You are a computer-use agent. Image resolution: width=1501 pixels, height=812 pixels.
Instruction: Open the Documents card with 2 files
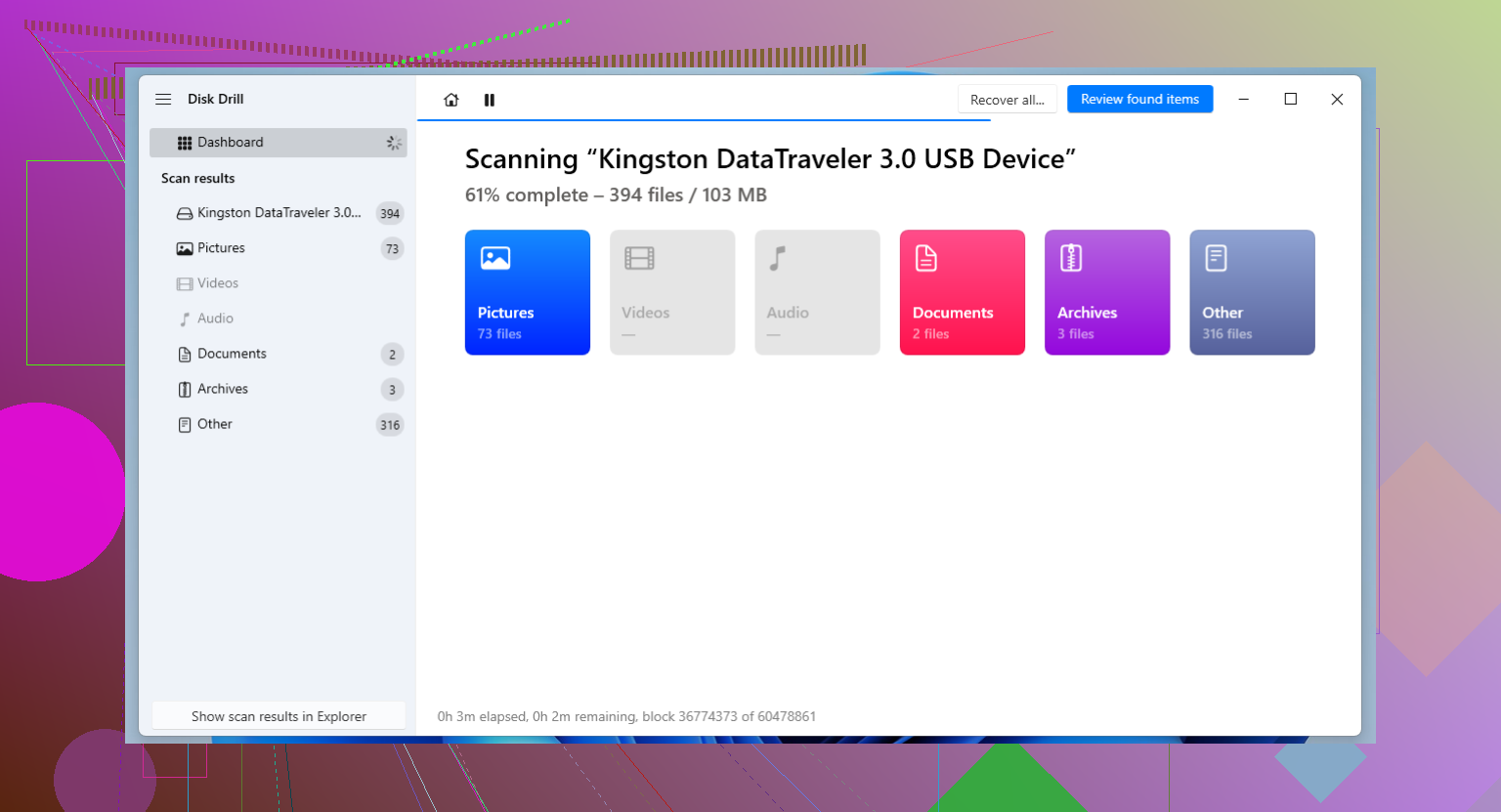pos(963,292)
